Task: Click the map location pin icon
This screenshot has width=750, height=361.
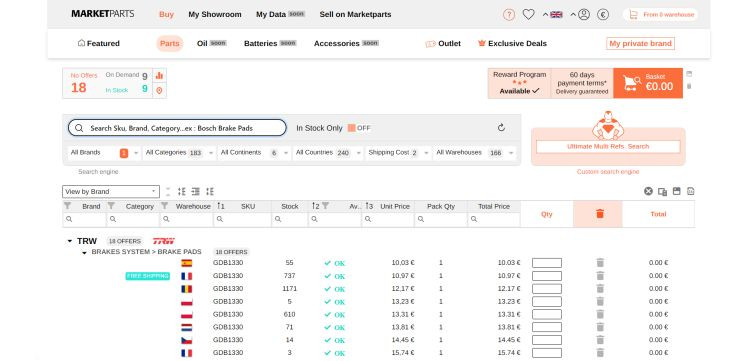Action: pos(159,90)
